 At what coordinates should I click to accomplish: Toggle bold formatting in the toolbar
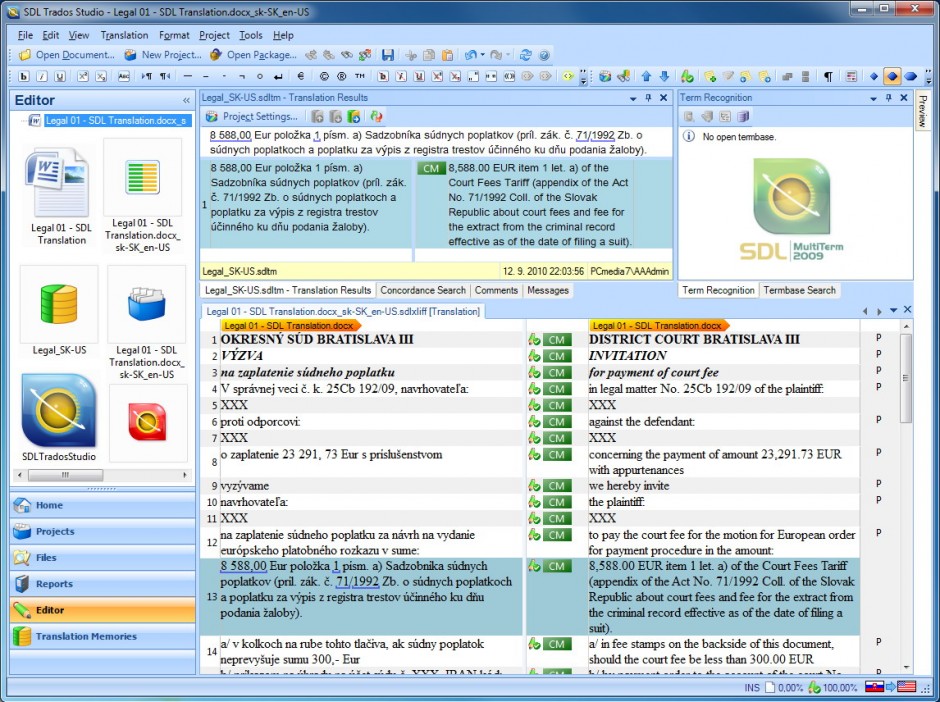coord(23,77)
